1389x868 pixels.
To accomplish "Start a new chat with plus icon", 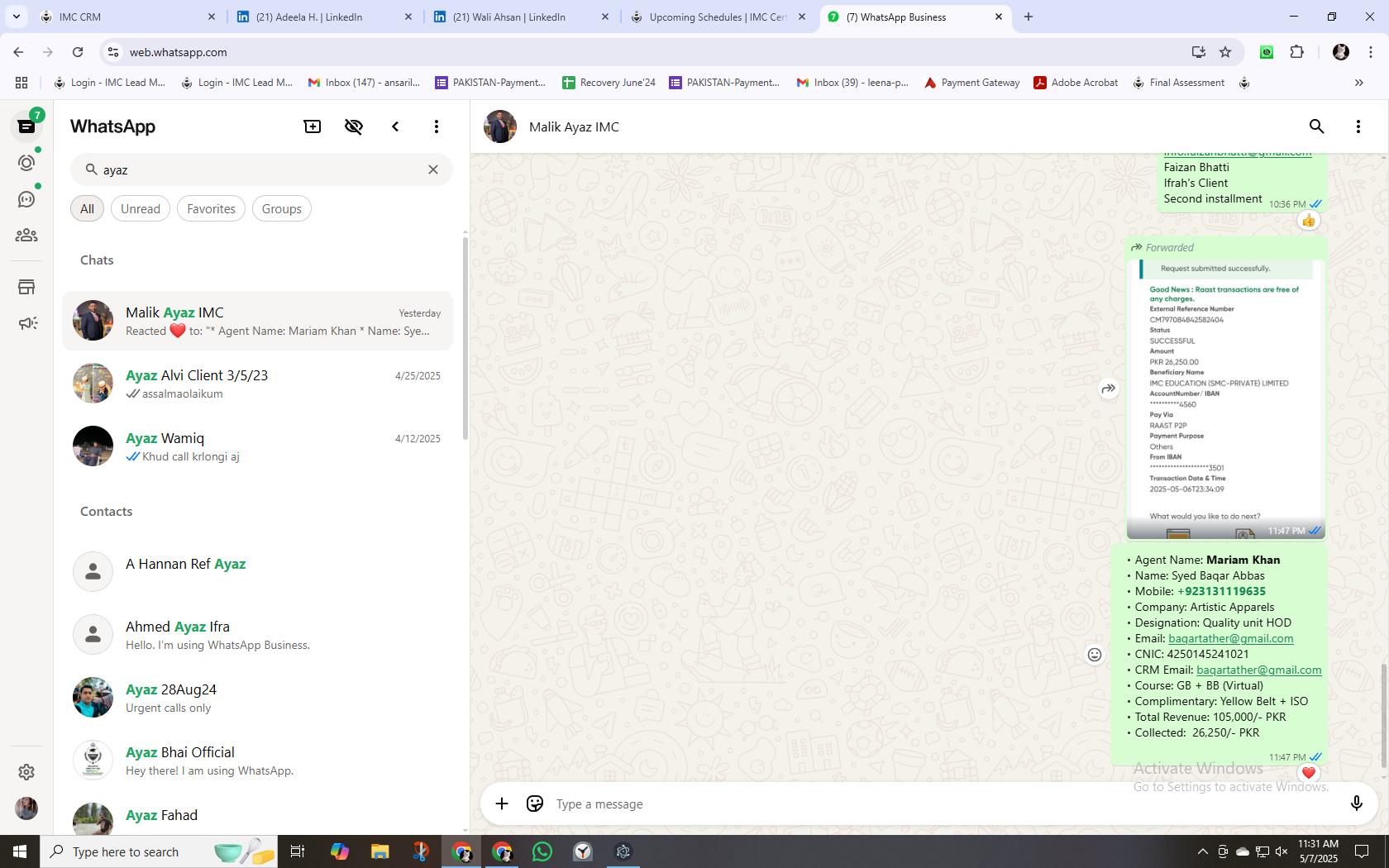I will pyautogui.click(x=313, y=126).
